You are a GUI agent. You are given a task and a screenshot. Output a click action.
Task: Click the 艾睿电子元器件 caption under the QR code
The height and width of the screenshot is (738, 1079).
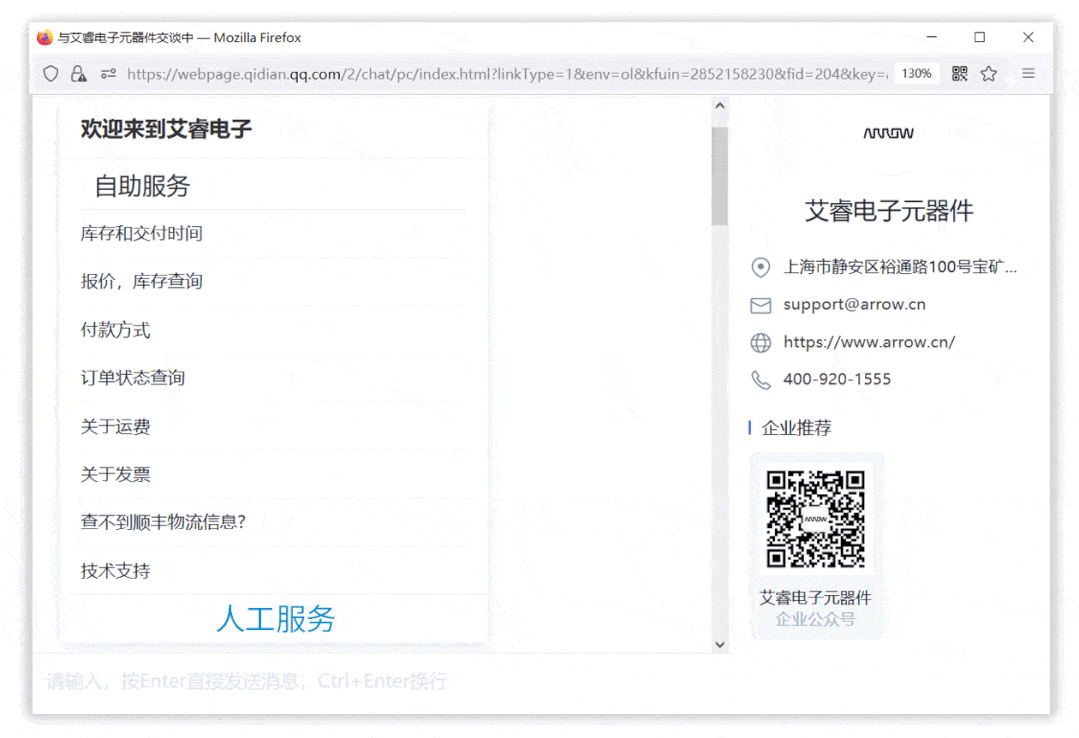click(x=815, y=598)
